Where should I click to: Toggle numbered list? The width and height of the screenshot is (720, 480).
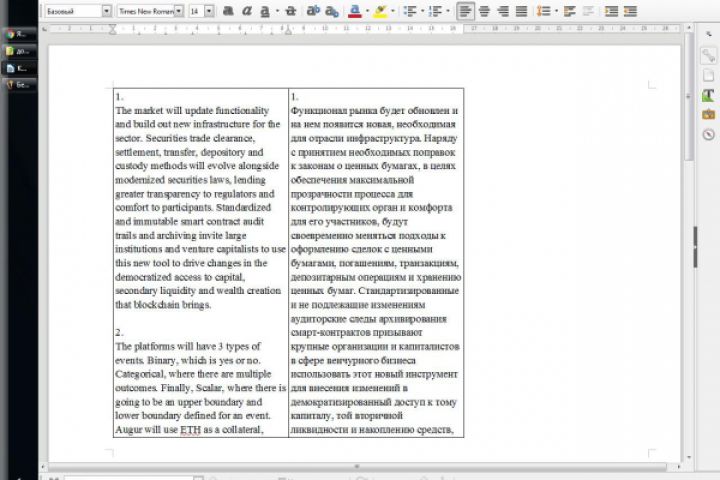point(435,11)
